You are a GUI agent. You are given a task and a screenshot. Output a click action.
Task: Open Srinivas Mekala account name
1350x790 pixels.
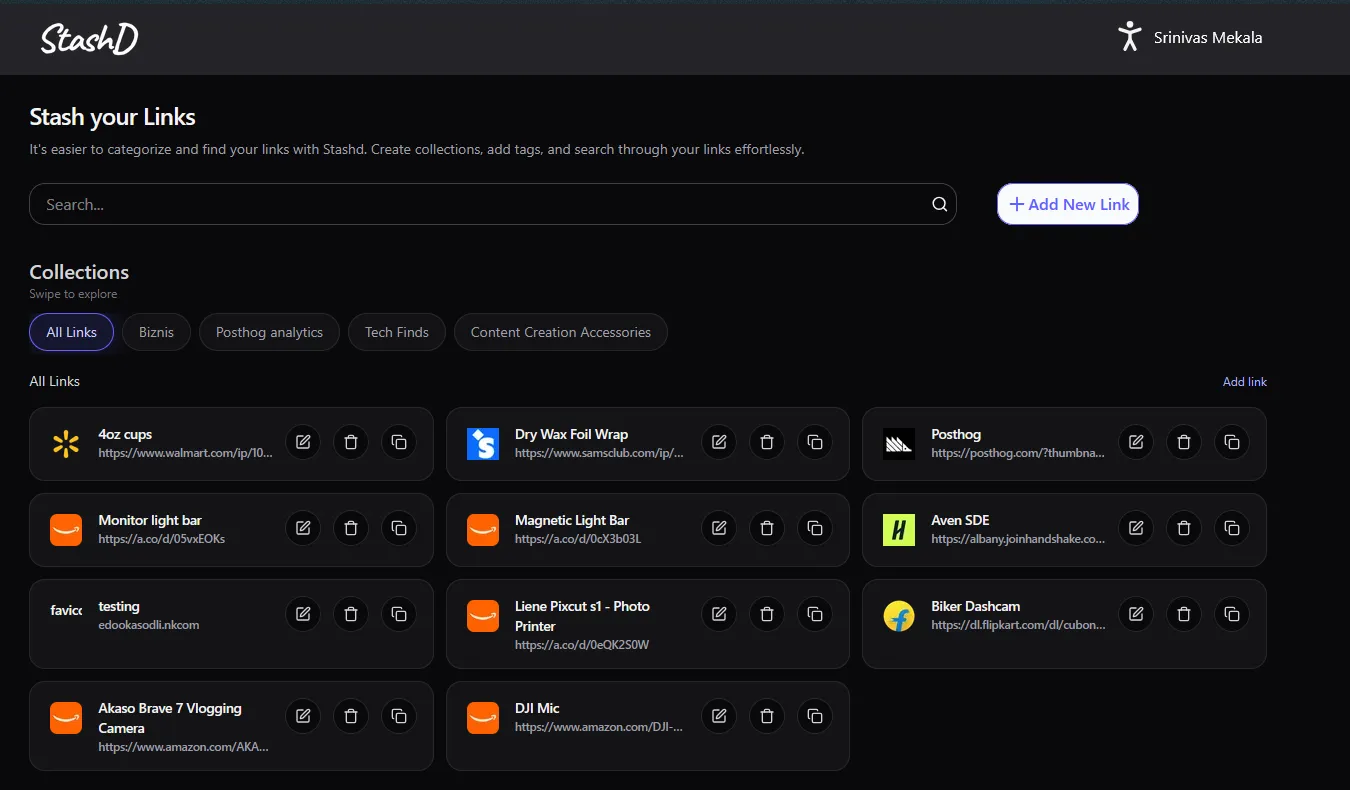(x=1208, y=38)
